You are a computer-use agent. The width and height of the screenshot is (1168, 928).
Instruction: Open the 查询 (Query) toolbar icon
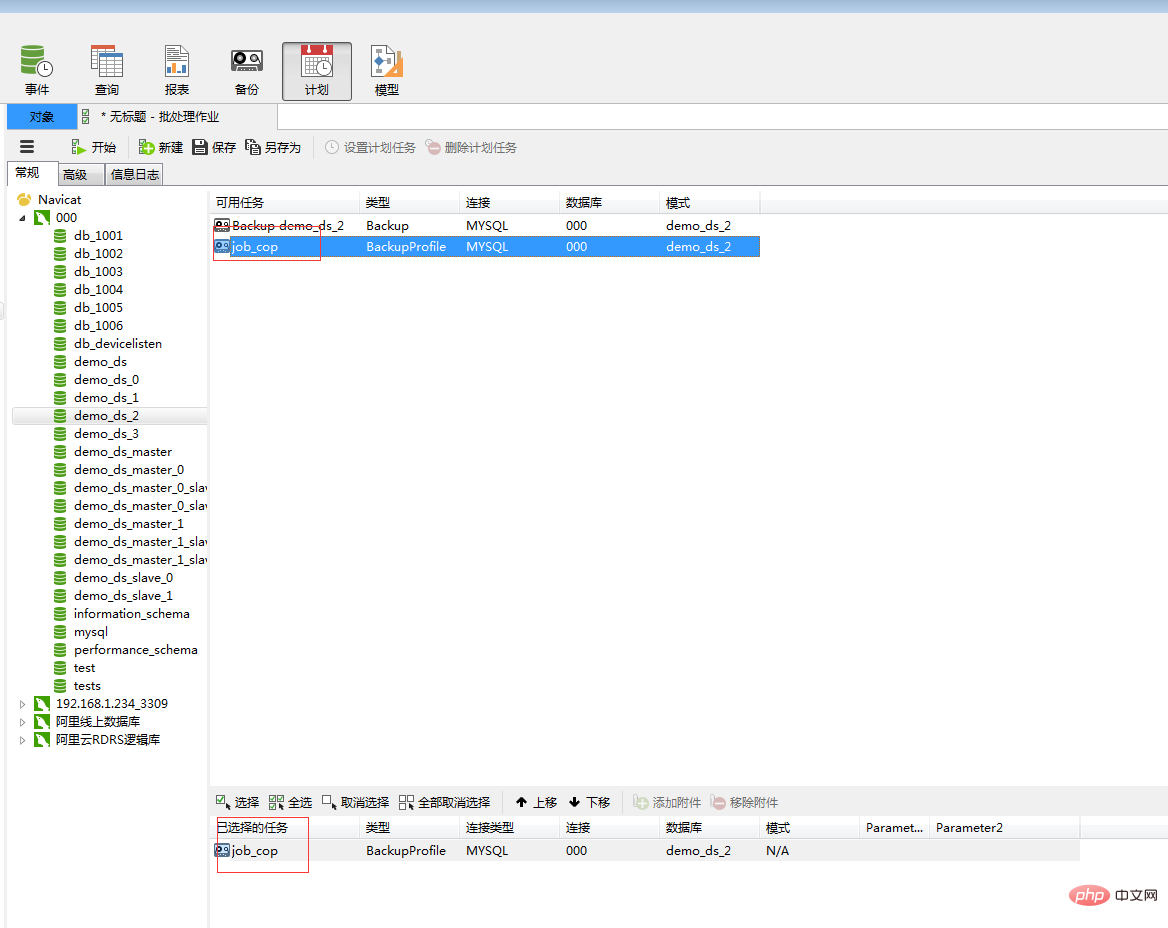click(x=107, y=70)
